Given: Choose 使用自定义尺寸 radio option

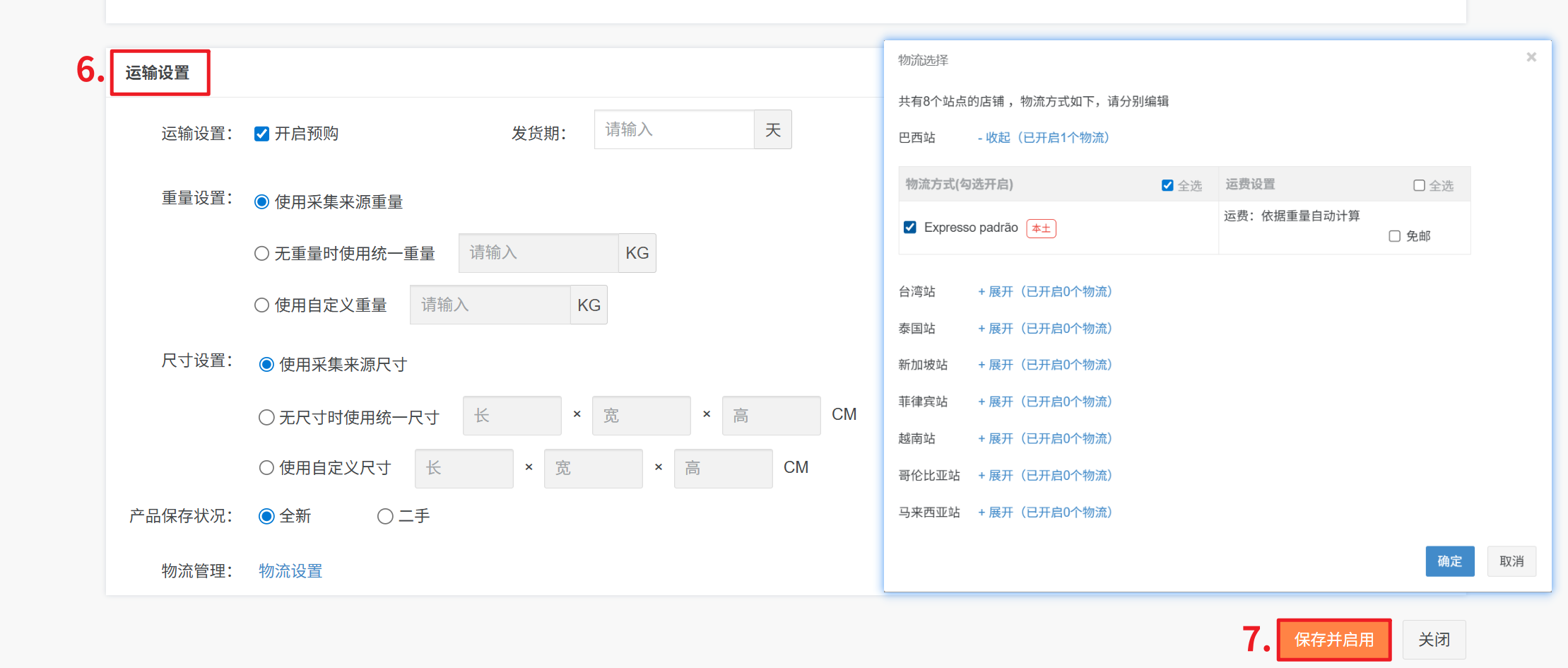Looking at the screenshot, I should click(266, 468).
